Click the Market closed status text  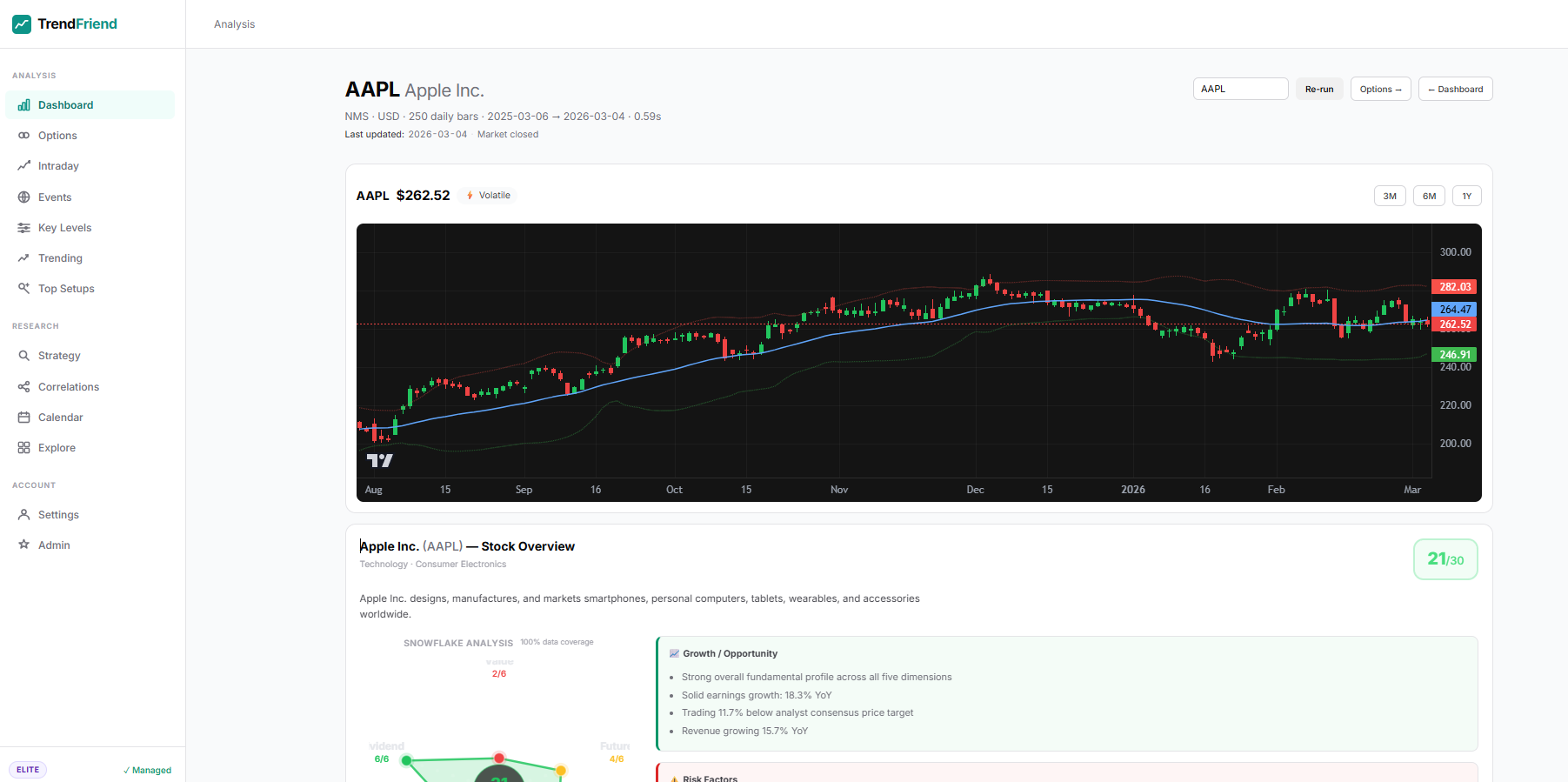508,135
